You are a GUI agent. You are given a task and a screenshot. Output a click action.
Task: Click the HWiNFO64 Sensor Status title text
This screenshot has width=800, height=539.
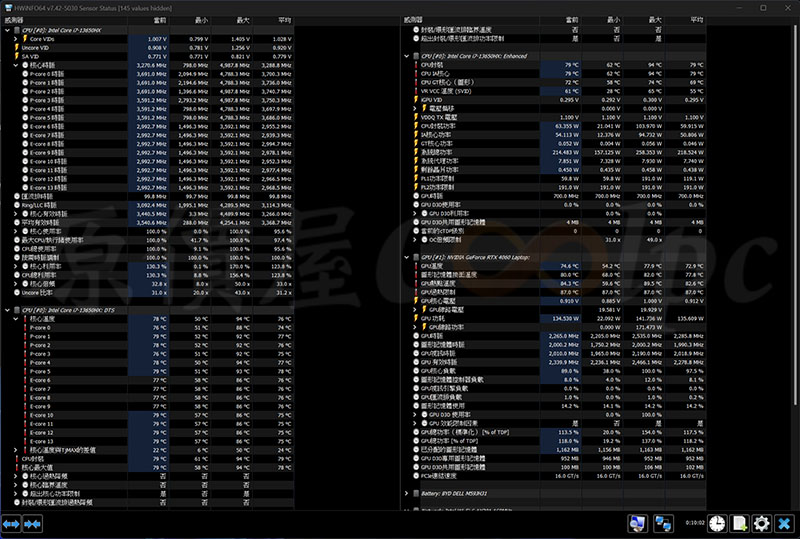coord(93,8)
